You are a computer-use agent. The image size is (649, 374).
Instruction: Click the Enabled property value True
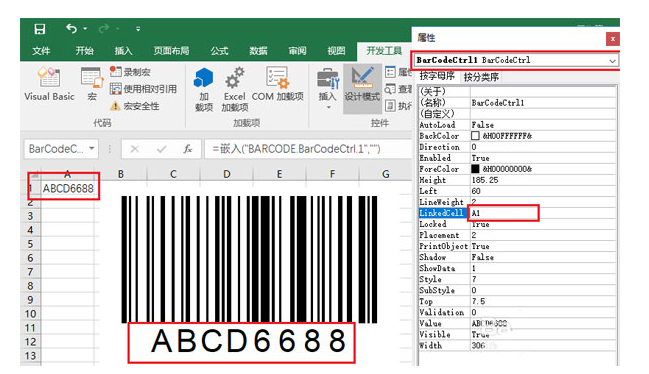(543, 158)
